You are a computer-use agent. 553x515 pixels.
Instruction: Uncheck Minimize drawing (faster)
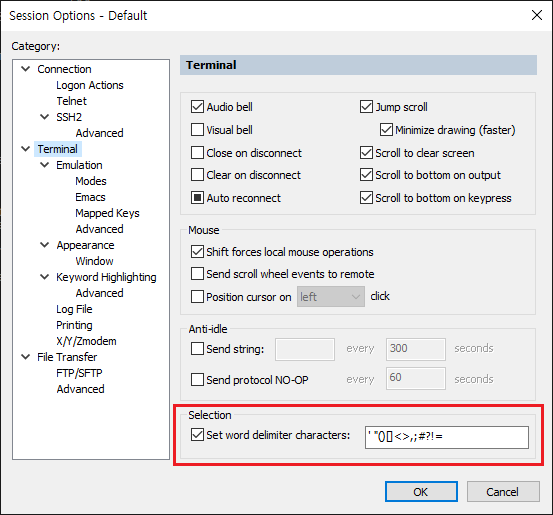pos(386,129)
